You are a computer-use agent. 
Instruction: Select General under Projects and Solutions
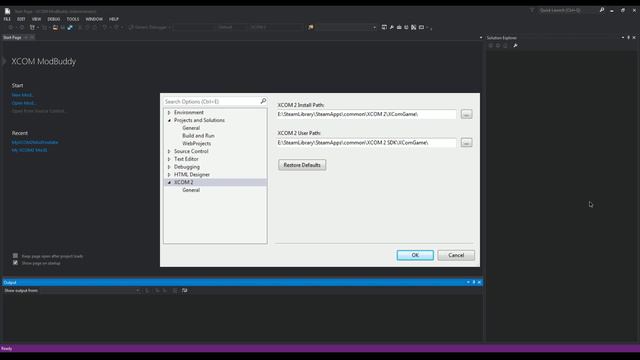(191, 128)
